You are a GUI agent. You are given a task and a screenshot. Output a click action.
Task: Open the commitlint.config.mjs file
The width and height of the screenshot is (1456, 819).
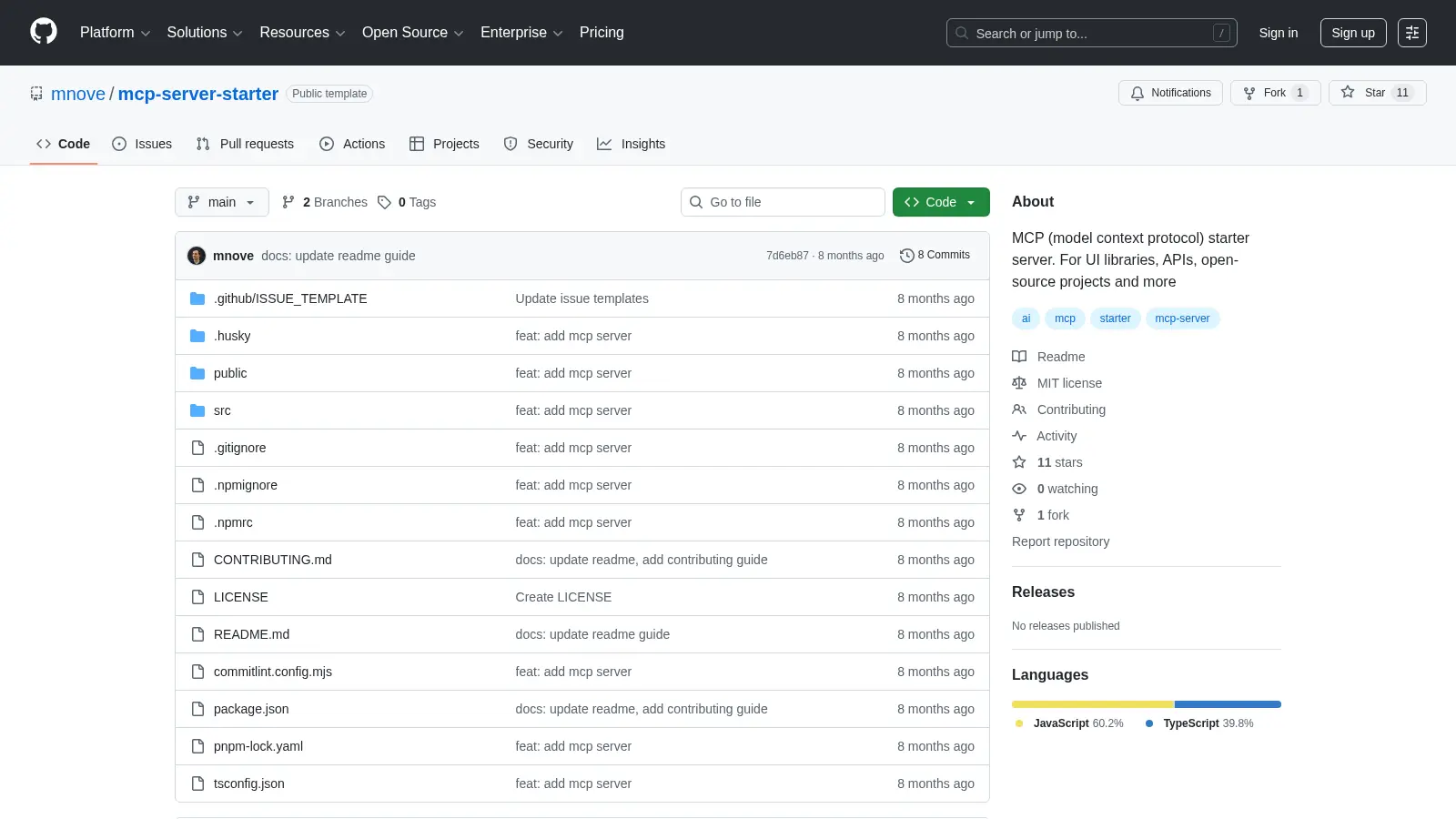click(273, 672)
